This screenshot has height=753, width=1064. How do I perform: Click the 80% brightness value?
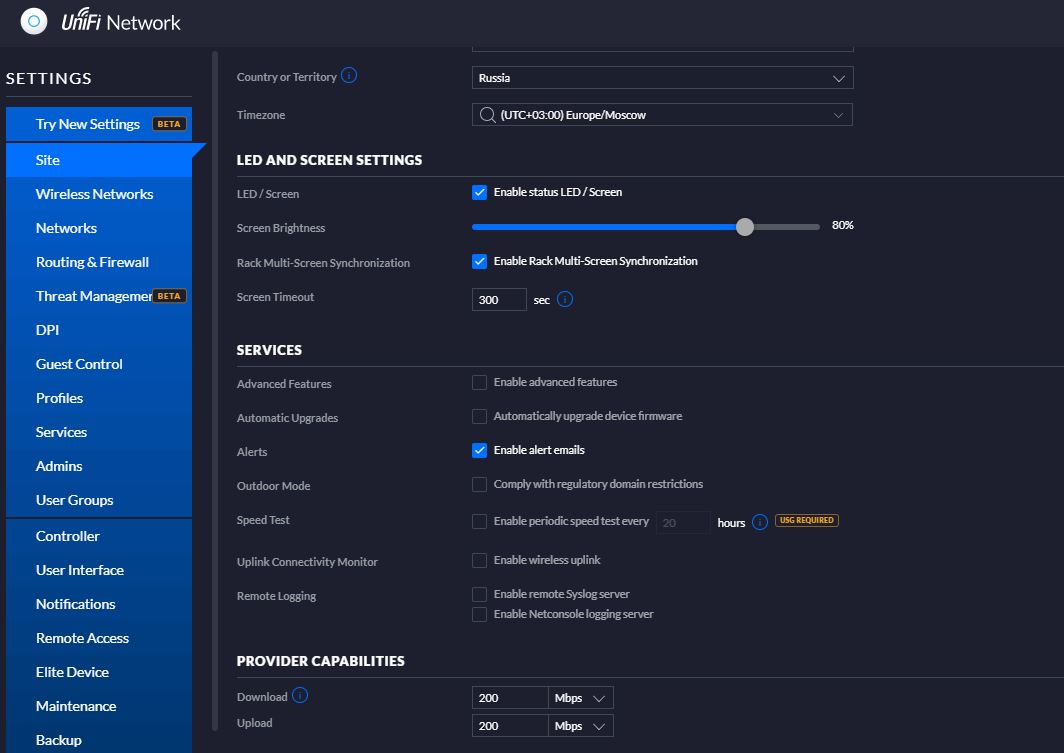(x=843, y=225)
